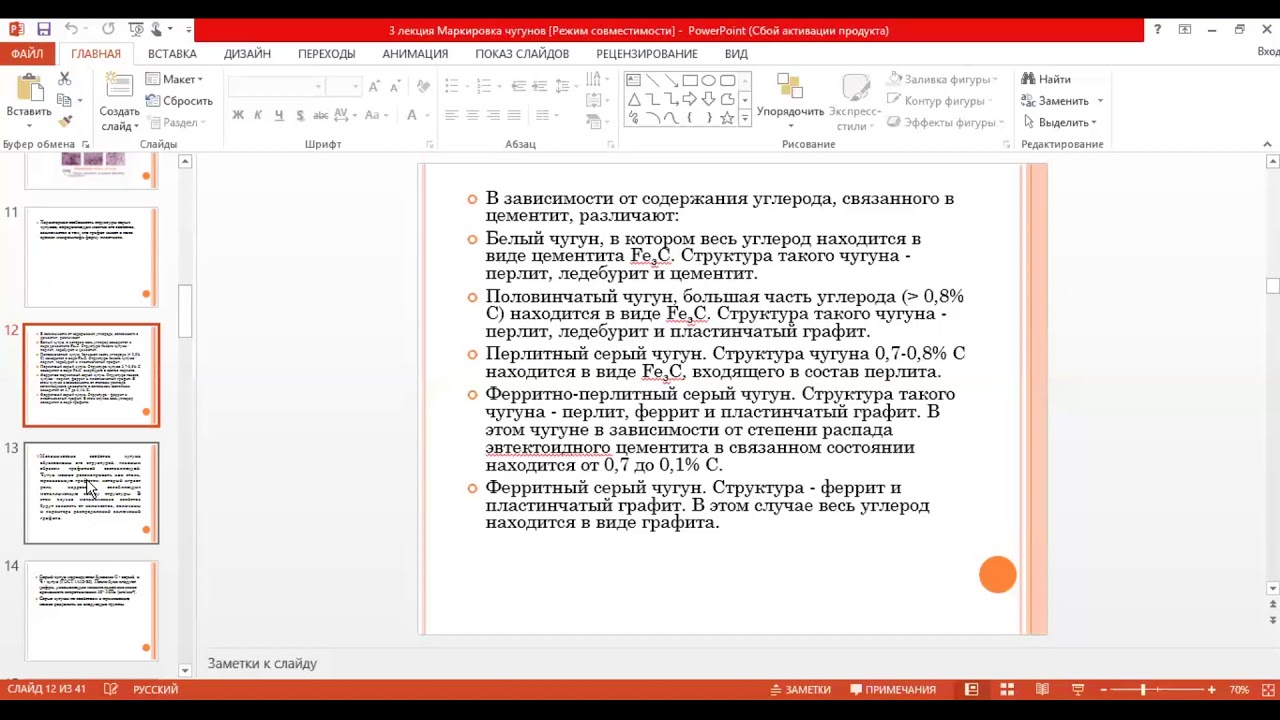Image resolution: width=1280 pixels, height=720 pixels.
Task: Click the Сбросить reset button
Action: pos(179,101)
